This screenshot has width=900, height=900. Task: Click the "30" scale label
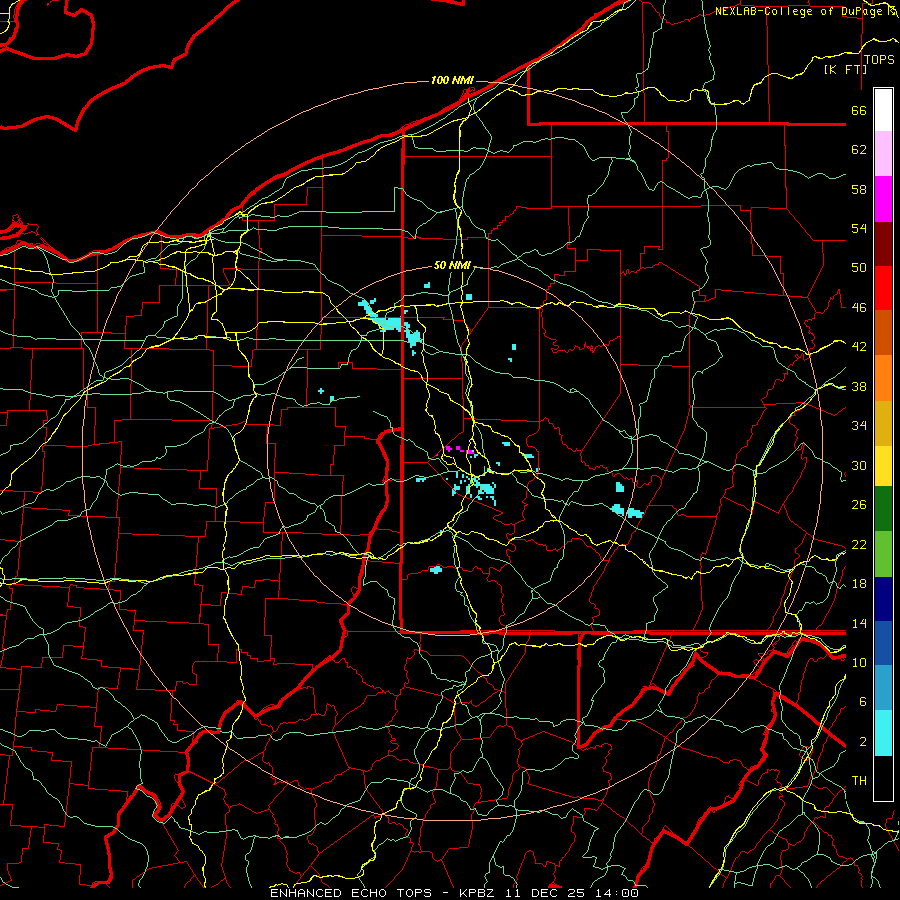coord(859,465)
